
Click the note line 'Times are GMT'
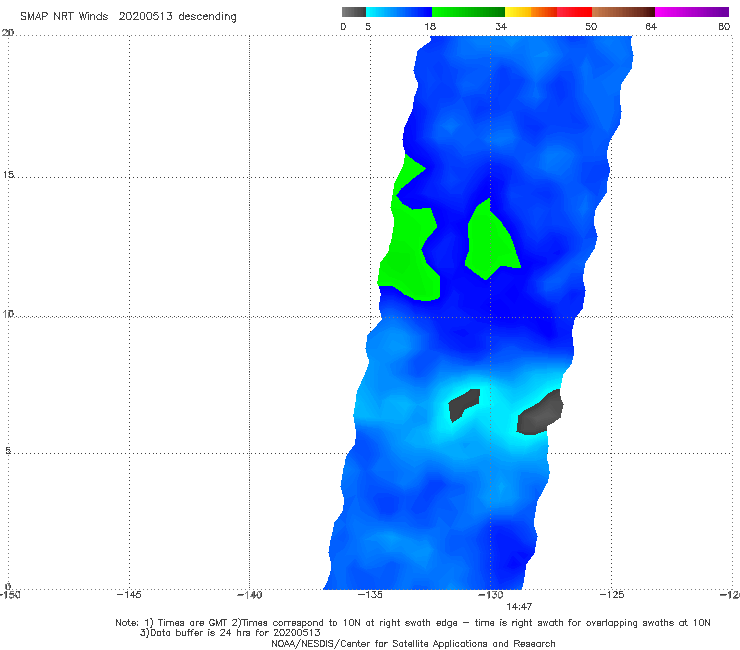coord(192,623)
